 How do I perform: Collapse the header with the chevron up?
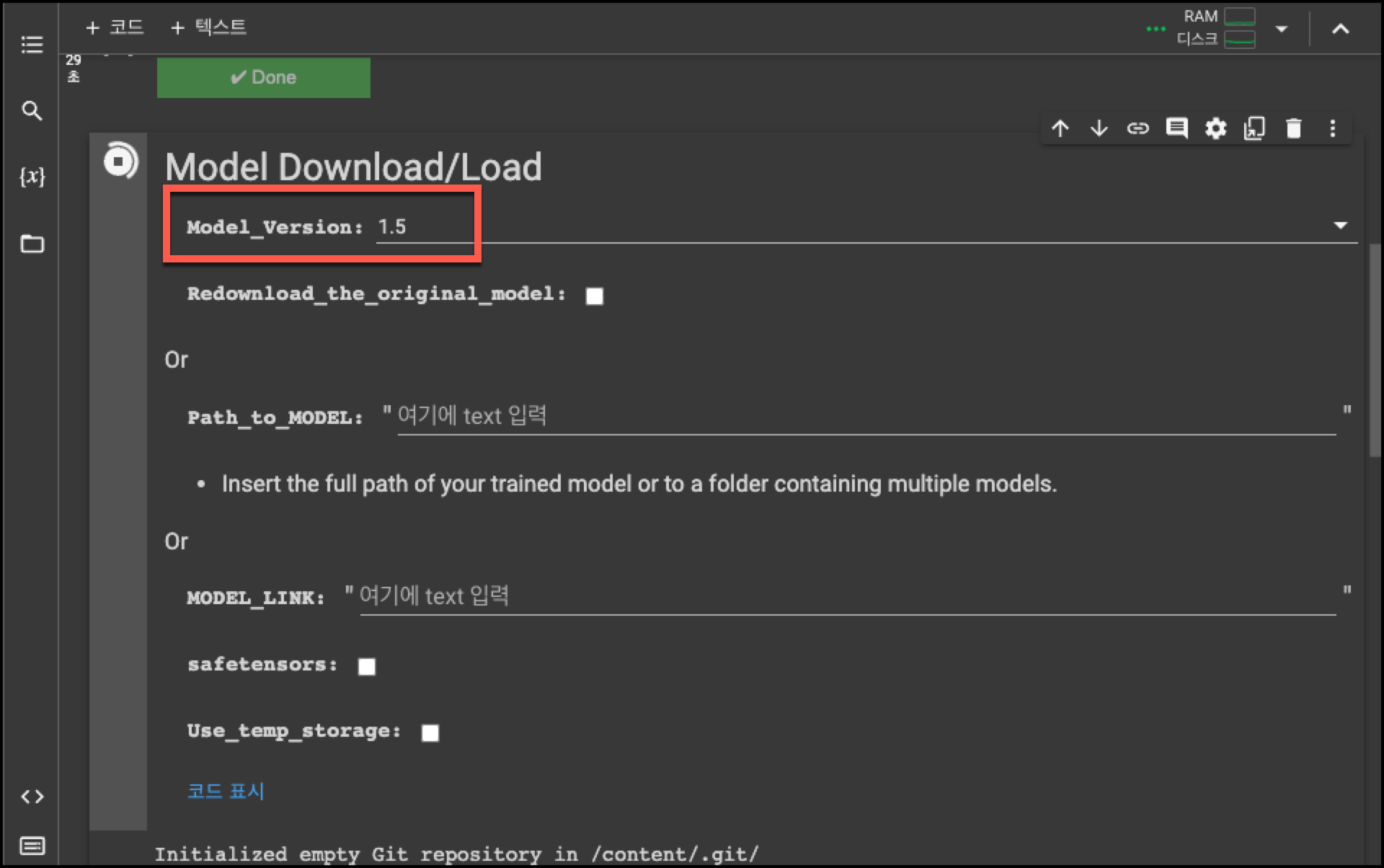tap(1340, 30)
